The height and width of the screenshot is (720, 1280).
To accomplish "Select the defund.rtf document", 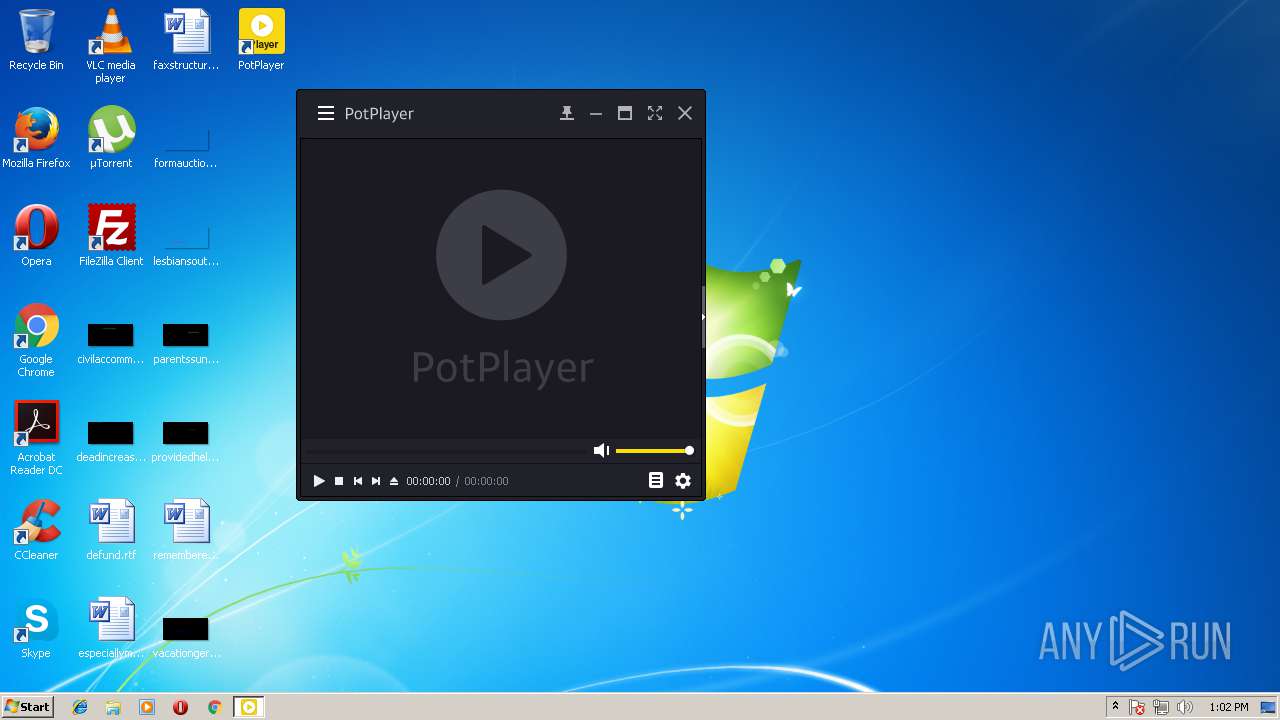I will tap(111, 530).
